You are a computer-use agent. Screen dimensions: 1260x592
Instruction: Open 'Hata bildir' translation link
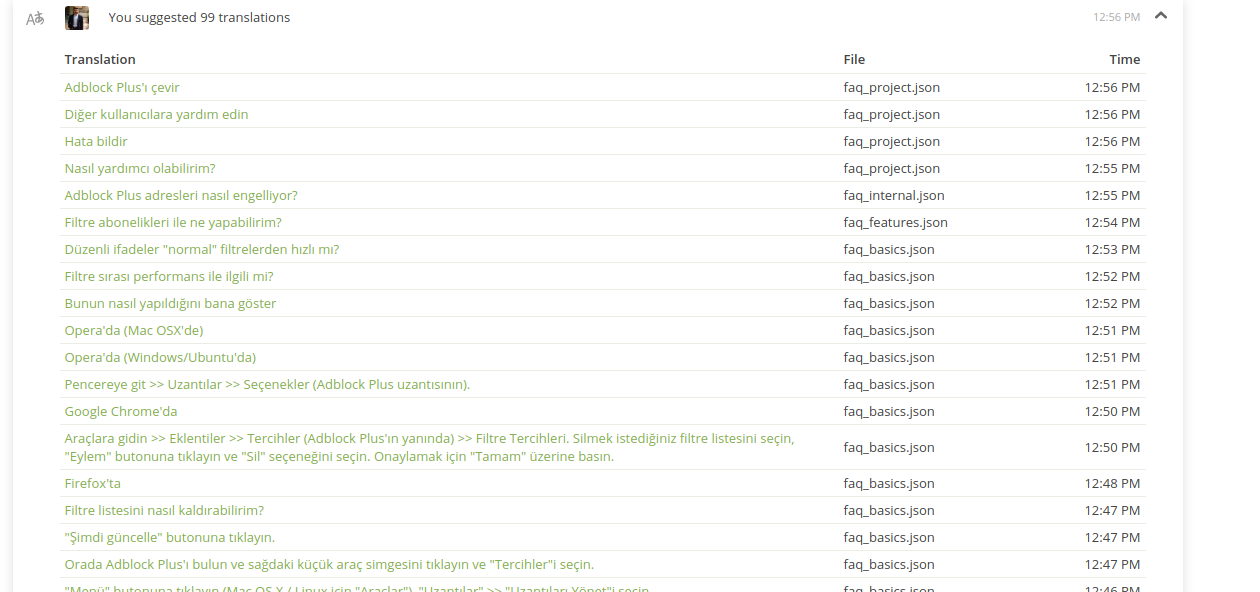pyautogui.click(x=96, y=141)
